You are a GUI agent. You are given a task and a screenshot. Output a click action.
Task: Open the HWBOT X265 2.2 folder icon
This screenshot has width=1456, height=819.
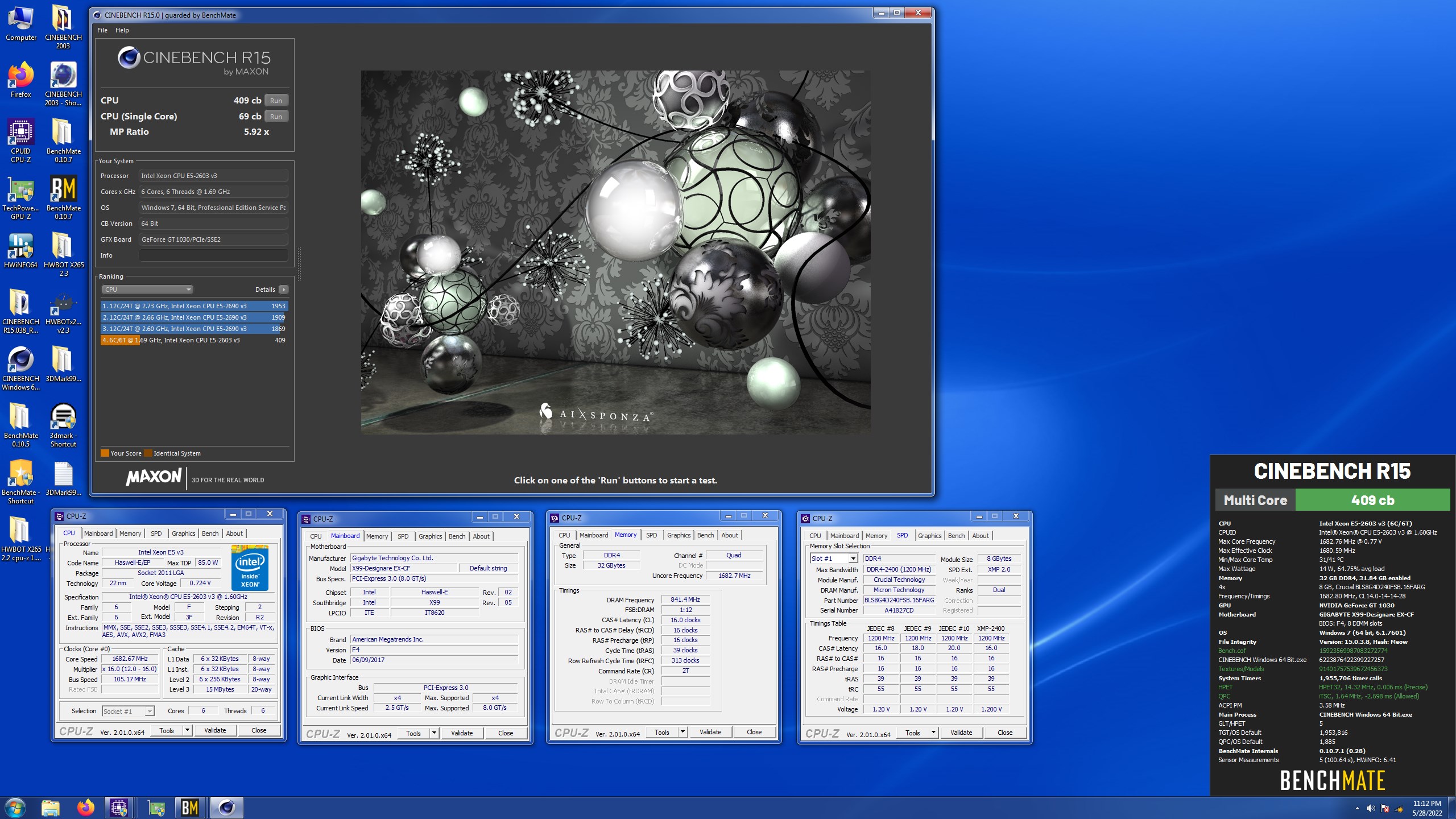point(21,539)
